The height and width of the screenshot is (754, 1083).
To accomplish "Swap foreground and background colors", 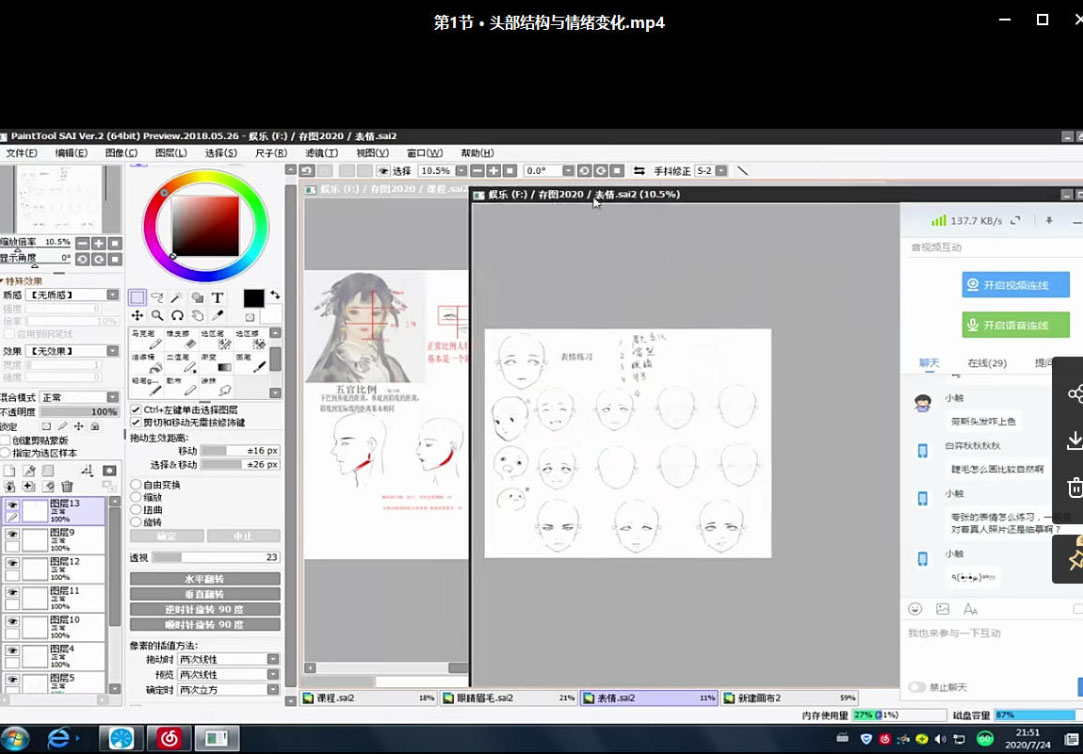I will point(275,295).
